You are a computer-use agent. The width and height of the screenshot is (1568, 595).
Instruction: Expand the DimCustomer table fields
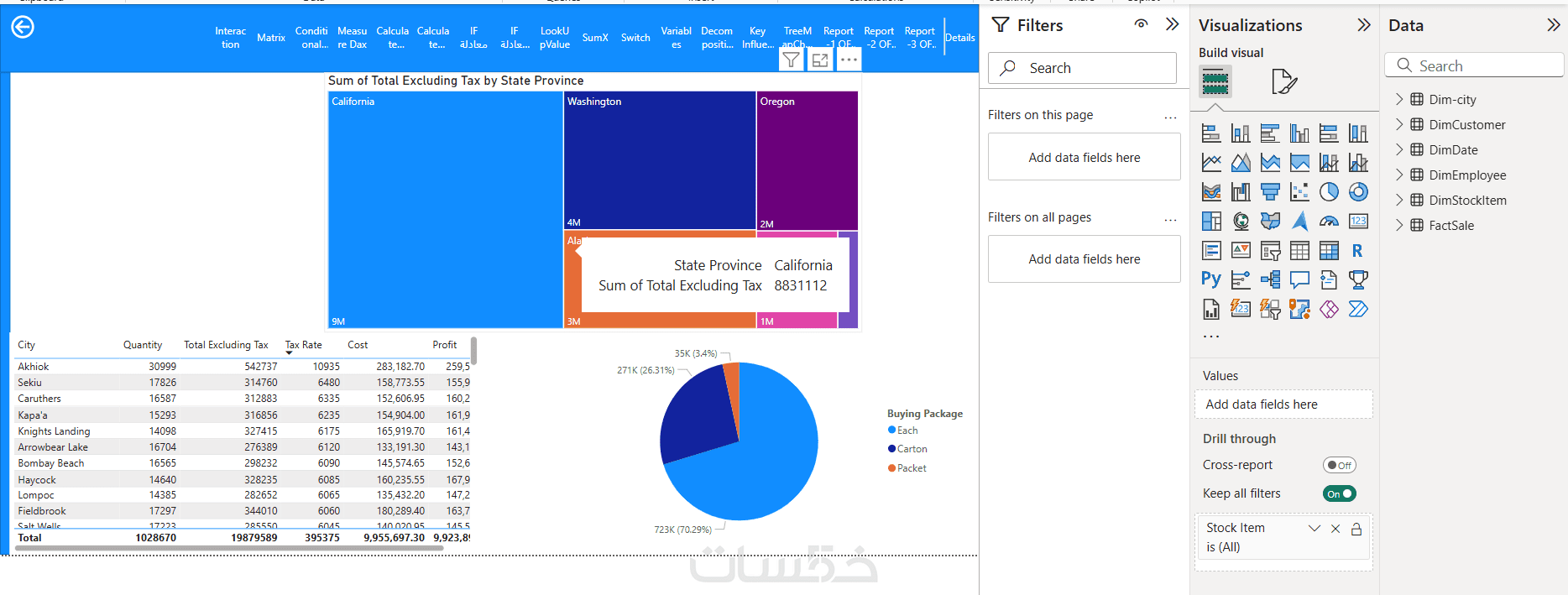pyautogui.click(x=1399, y=124)
